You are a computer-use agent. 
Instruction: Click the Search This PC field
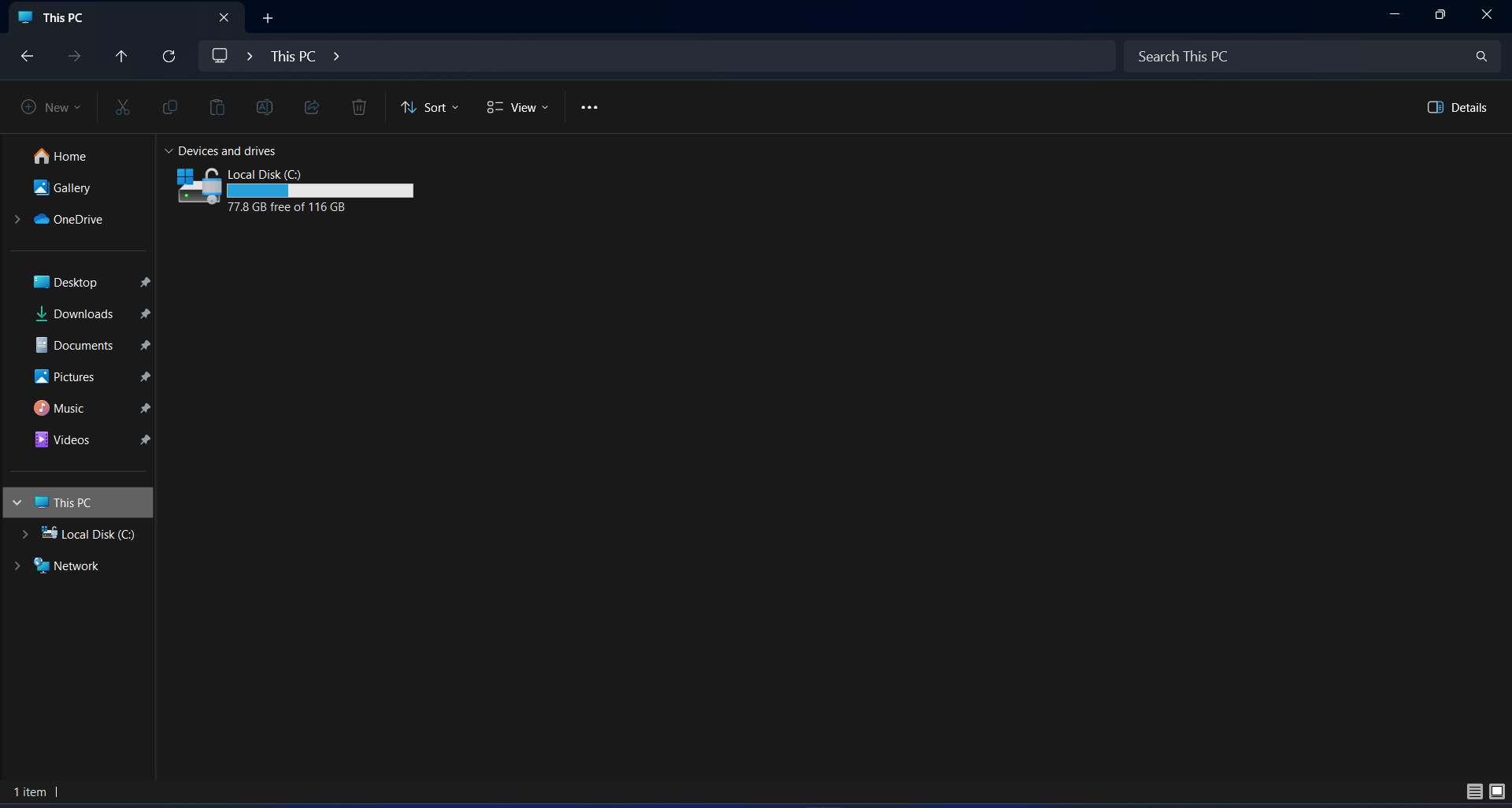pos(1312,56)
